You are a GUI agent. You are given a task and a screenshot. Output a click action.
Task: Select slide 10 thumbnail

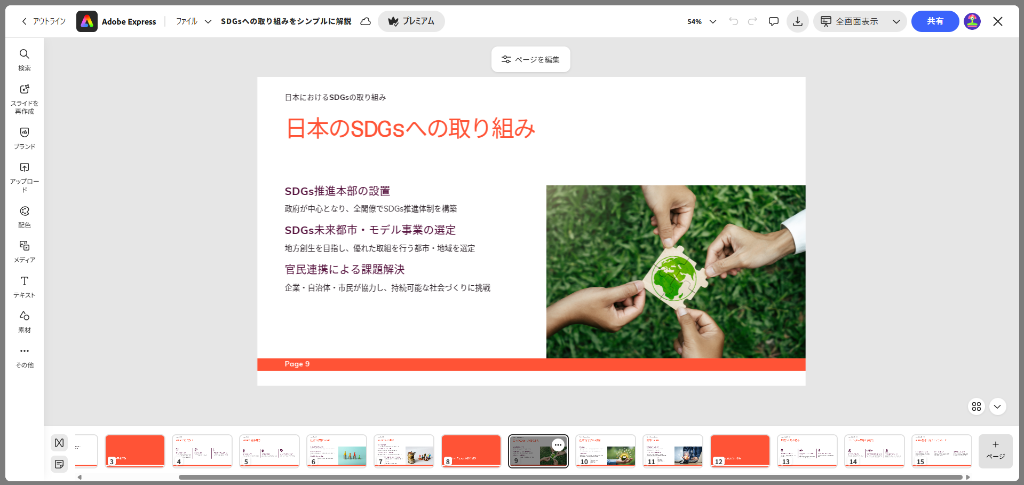tap(605, 451)
